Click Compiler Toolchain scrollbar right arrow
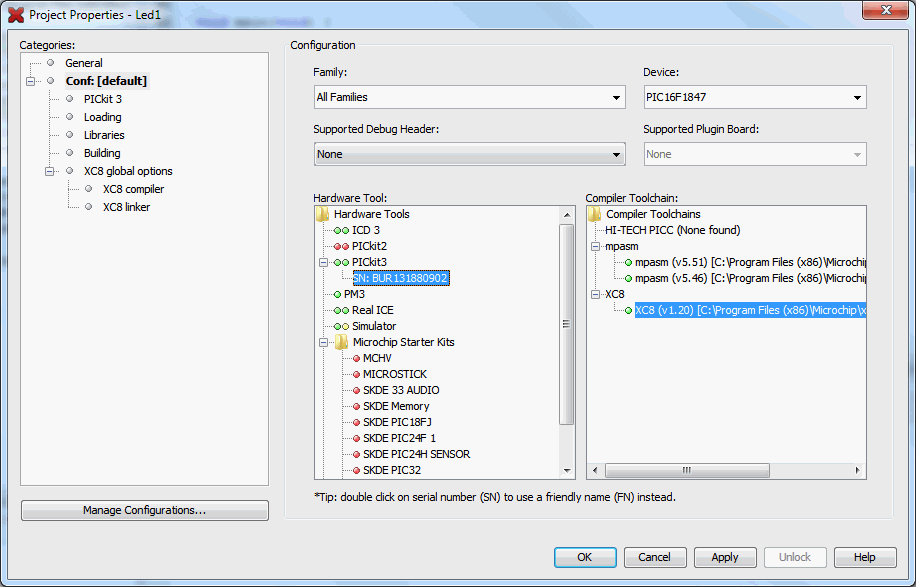 [x=858, y=471]
